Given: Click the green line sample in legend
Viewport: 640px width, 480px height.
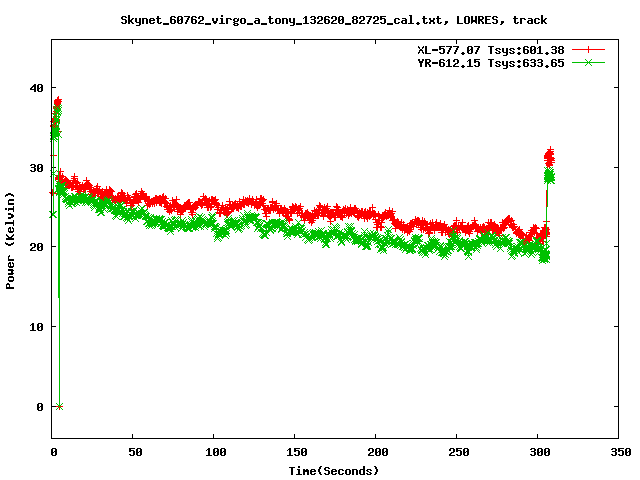Looking at the screenshot, I should (x=588, y=62).
